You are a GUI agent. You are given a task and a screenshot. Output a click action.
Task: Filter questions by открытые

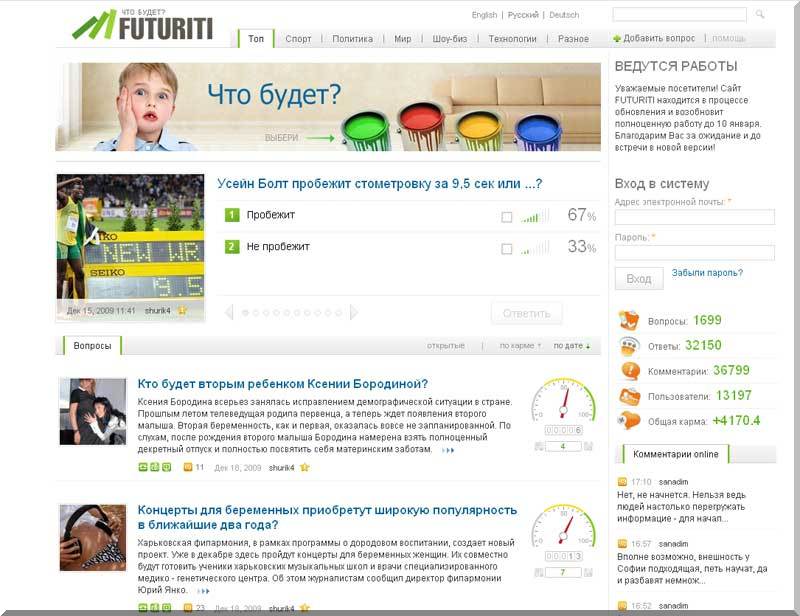(445, 346)
